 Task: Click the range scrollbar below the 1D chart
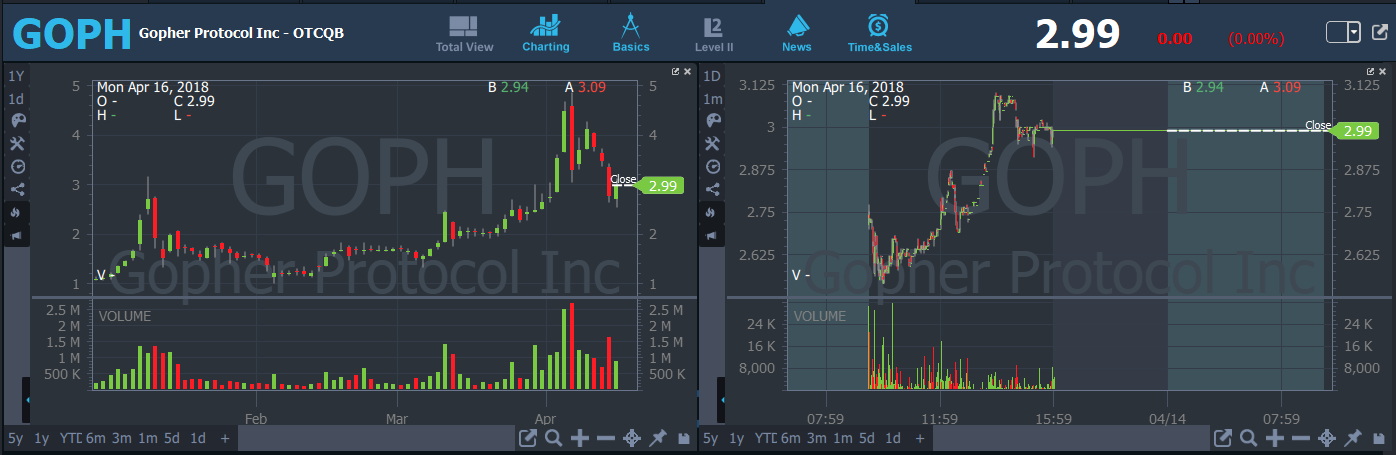point(1071,438)
